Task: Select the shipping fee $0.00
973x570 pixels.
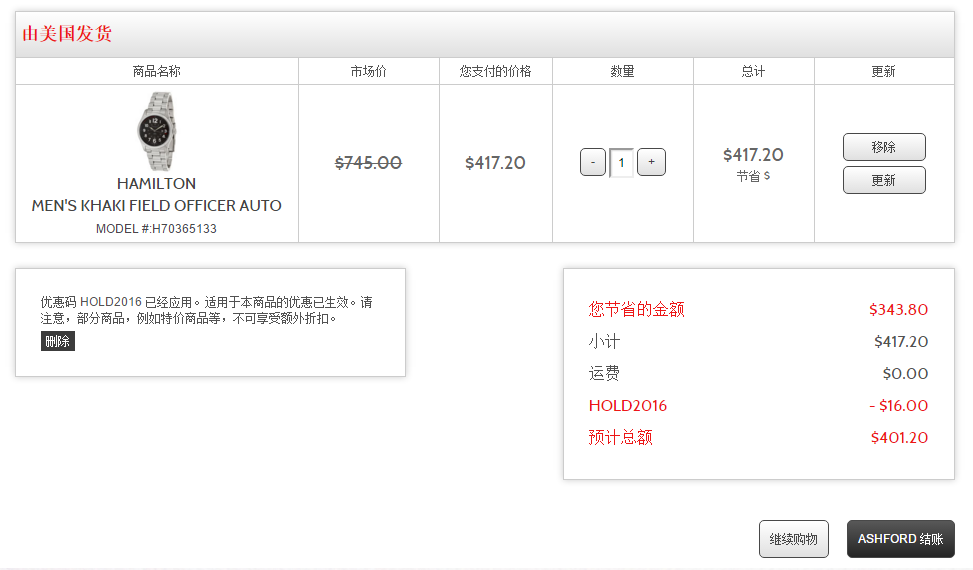Action: tap(905, 373)
